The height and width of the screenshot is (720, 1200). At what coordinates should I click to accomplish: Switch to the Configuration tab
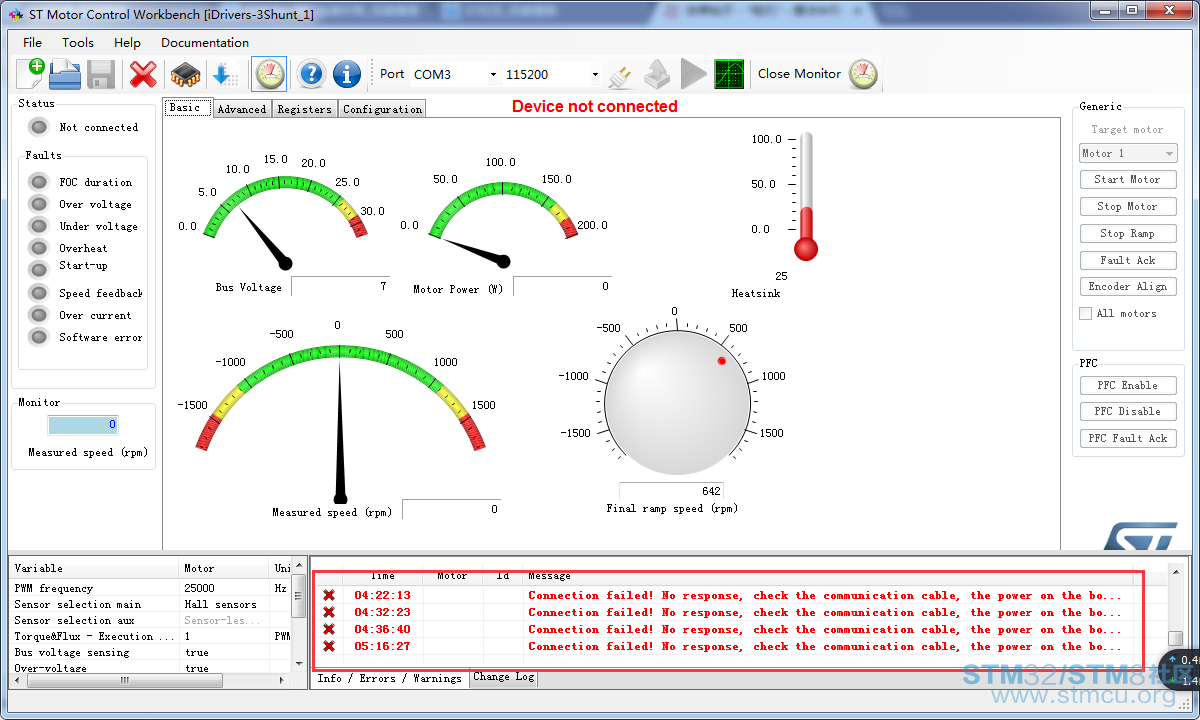click(382, 109)
